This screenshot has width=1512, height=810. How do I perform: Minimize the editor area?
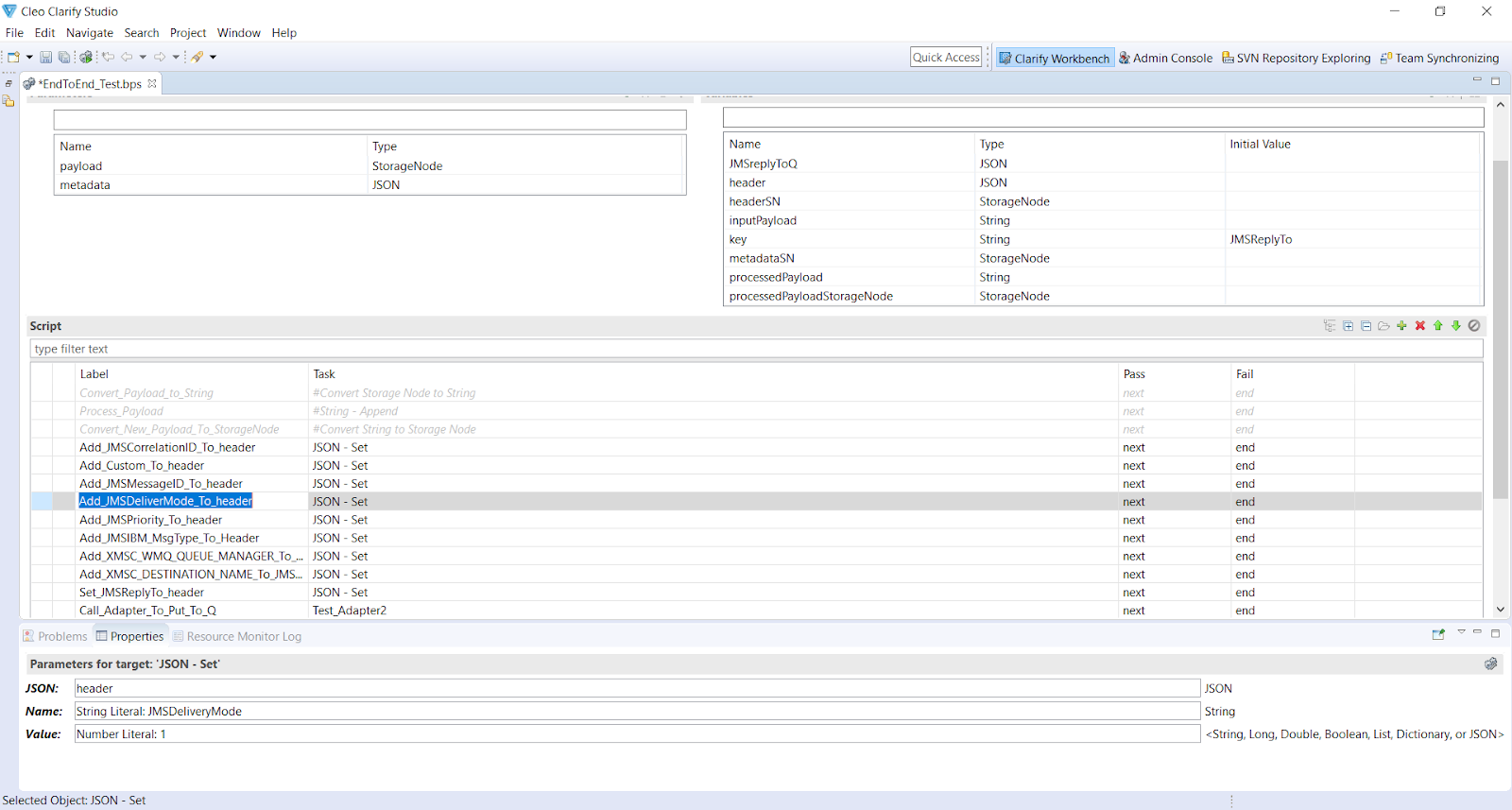tap(1477, 80)
